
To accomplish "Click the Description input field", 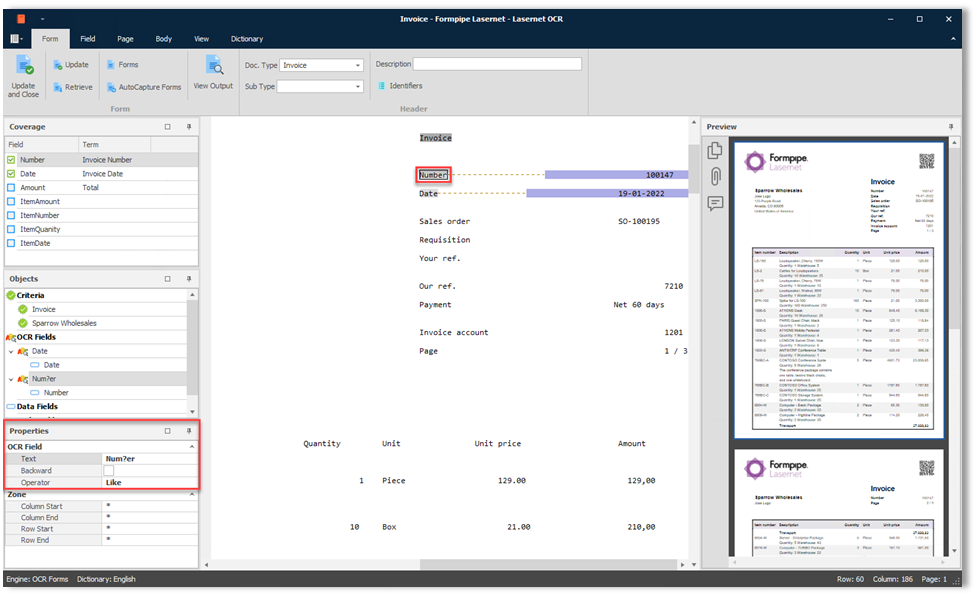I will click(x=497, y=64).
